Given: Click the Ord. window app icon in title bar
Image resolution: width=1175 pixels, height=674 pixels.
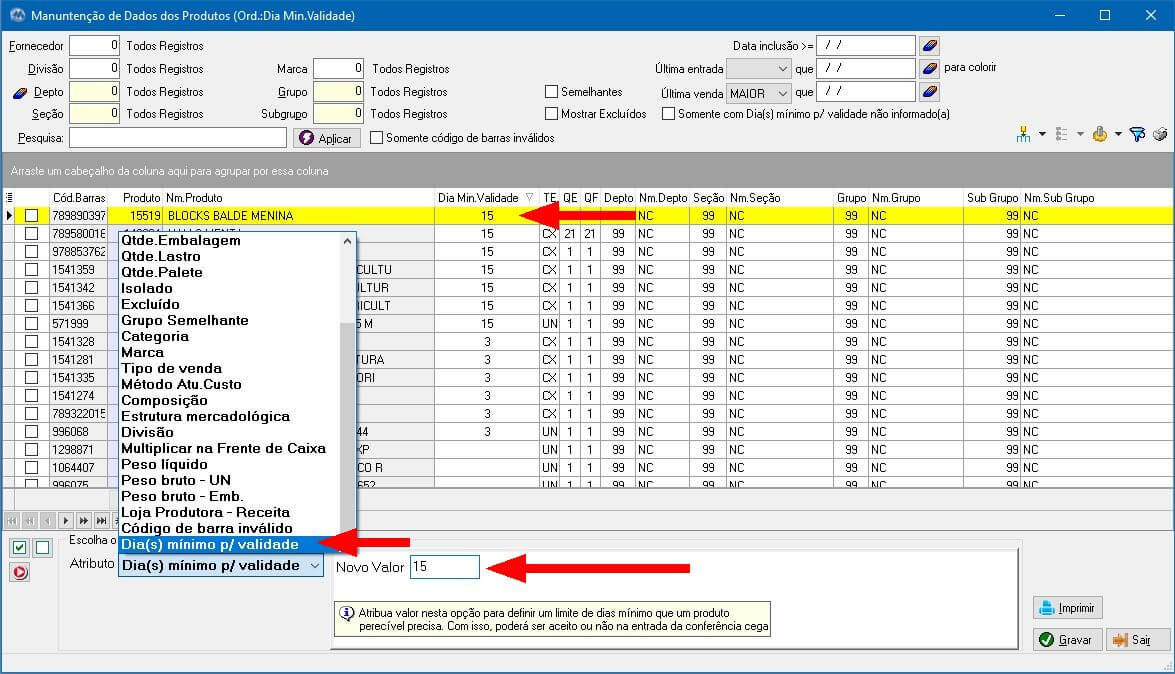Looking at the screenshot, I should (x=17, y=15).
